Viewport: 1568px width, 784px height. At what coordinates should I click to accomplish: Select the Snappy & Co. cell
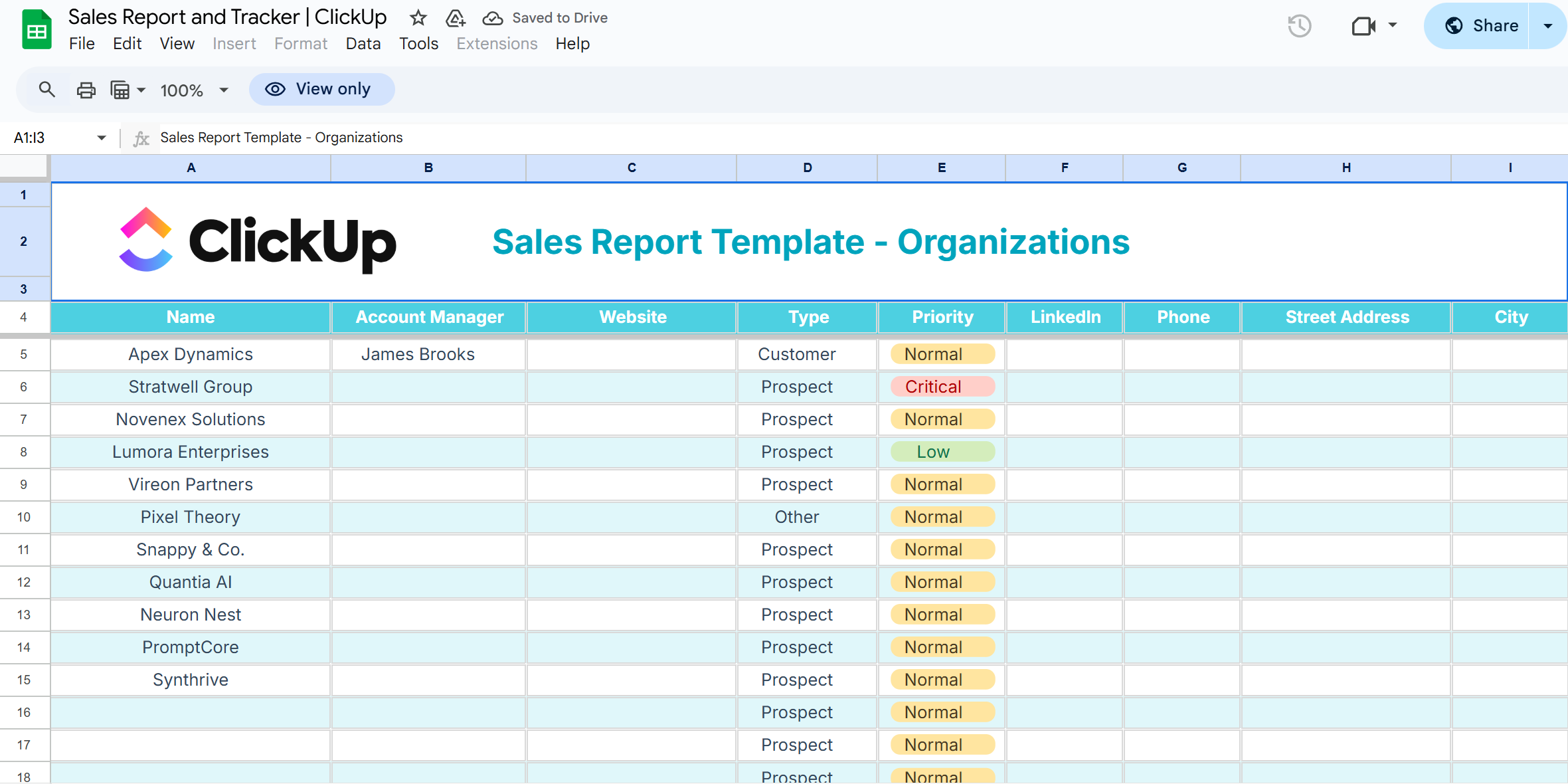pos(191,549)
